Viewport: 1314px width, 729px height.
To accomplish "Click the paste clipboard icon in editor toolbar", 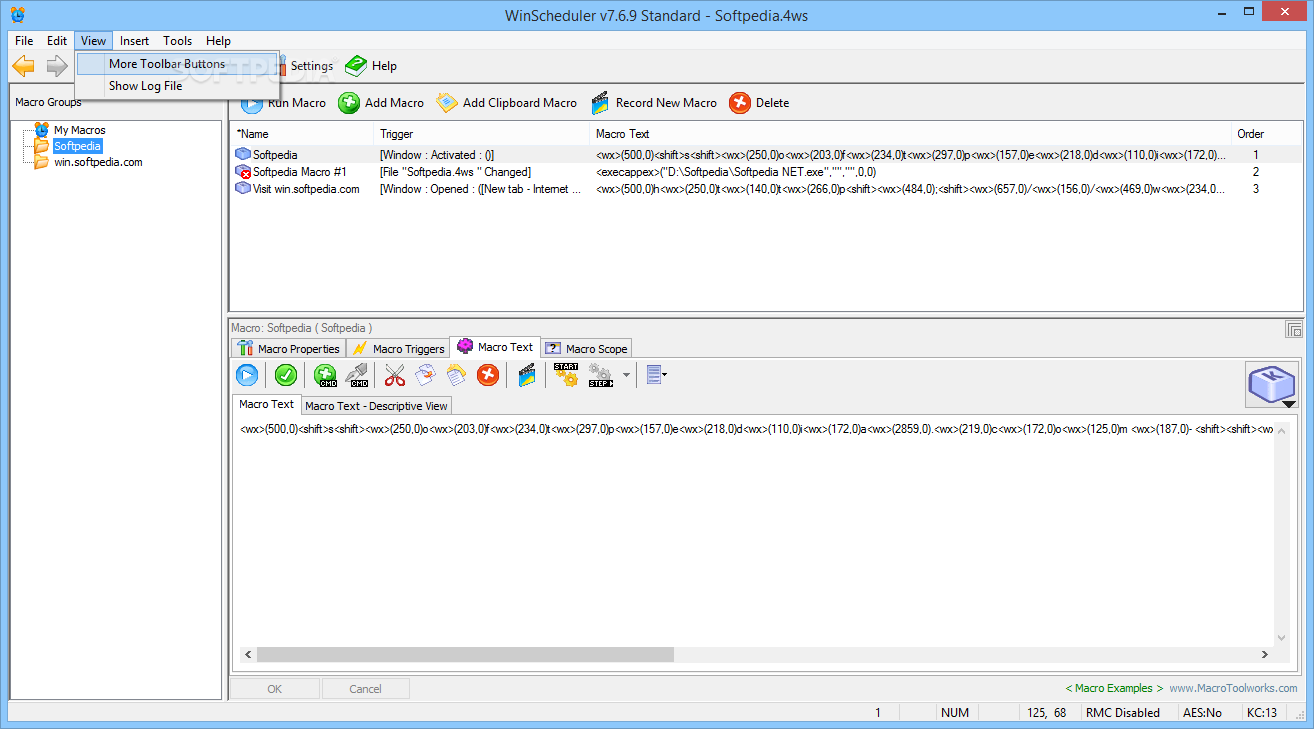I will pyautogui.click(x=457, y=375).
